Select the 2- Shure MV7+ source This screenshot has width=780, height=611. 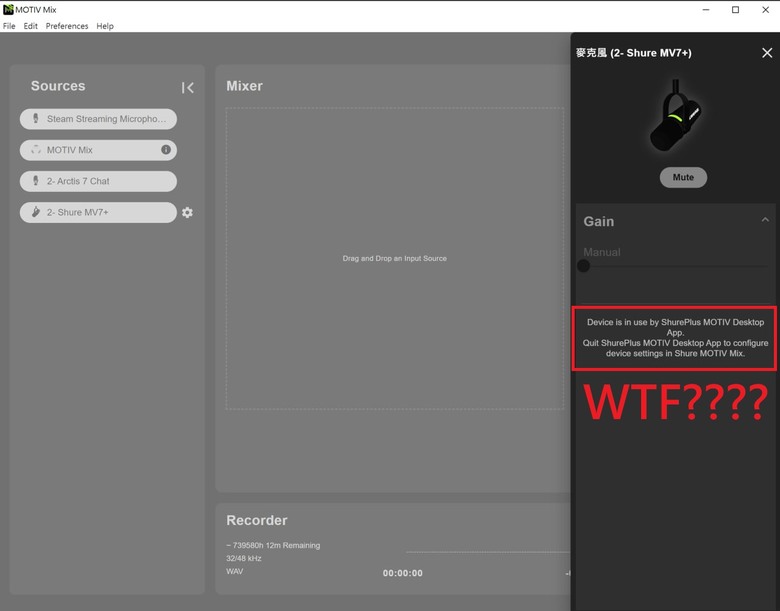[98, 212]
